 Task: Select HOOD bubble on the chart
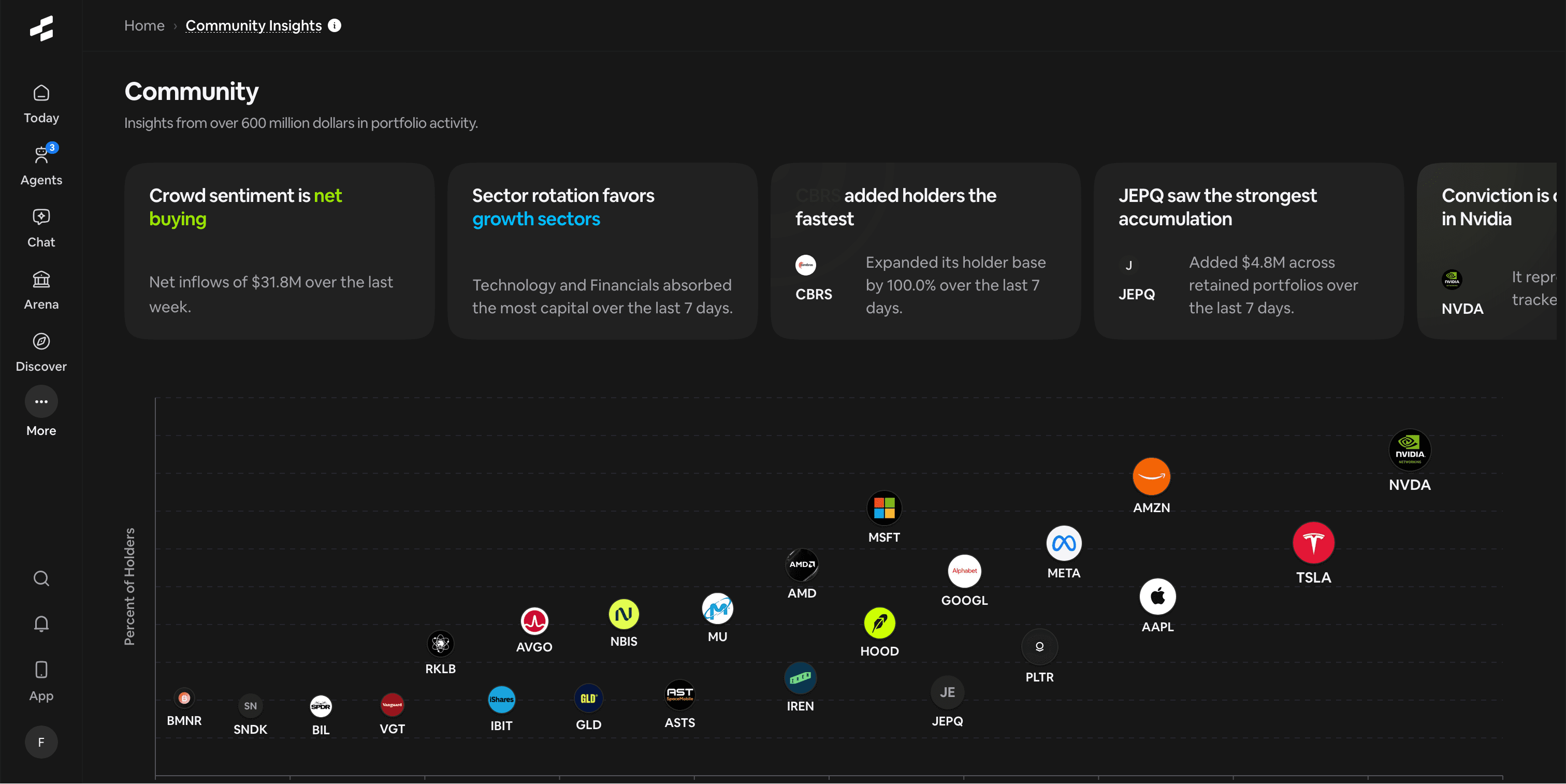(879, 623)
